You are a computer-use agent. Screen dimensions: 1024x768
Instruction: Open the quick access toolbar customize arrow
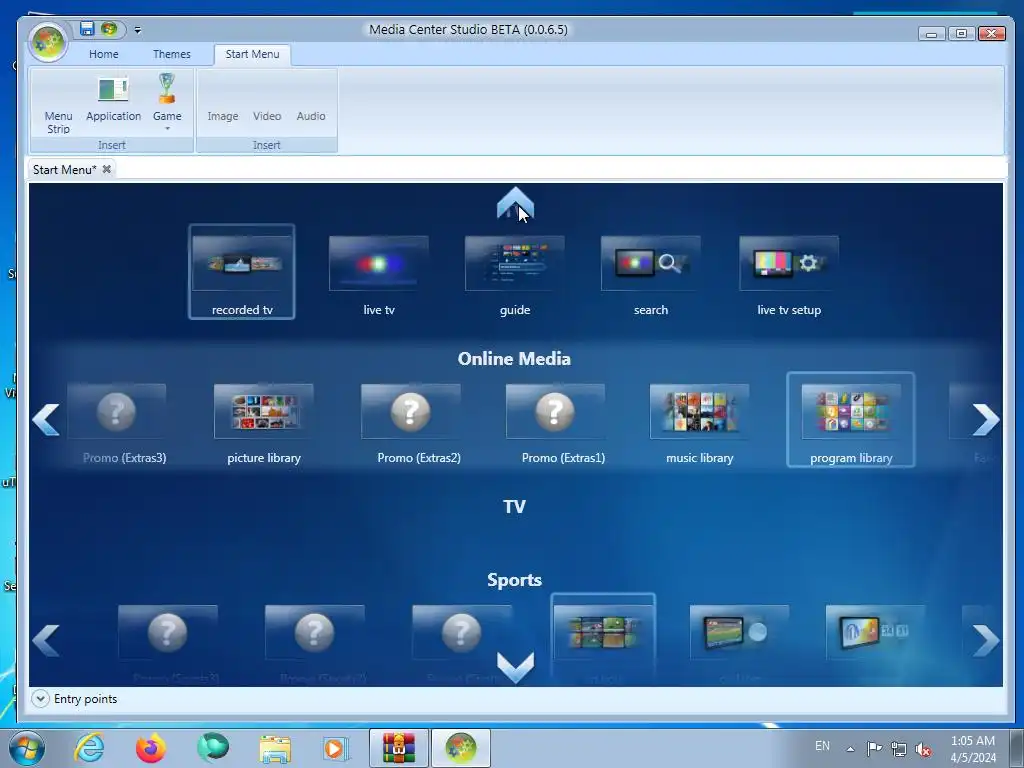click(138, 30)
